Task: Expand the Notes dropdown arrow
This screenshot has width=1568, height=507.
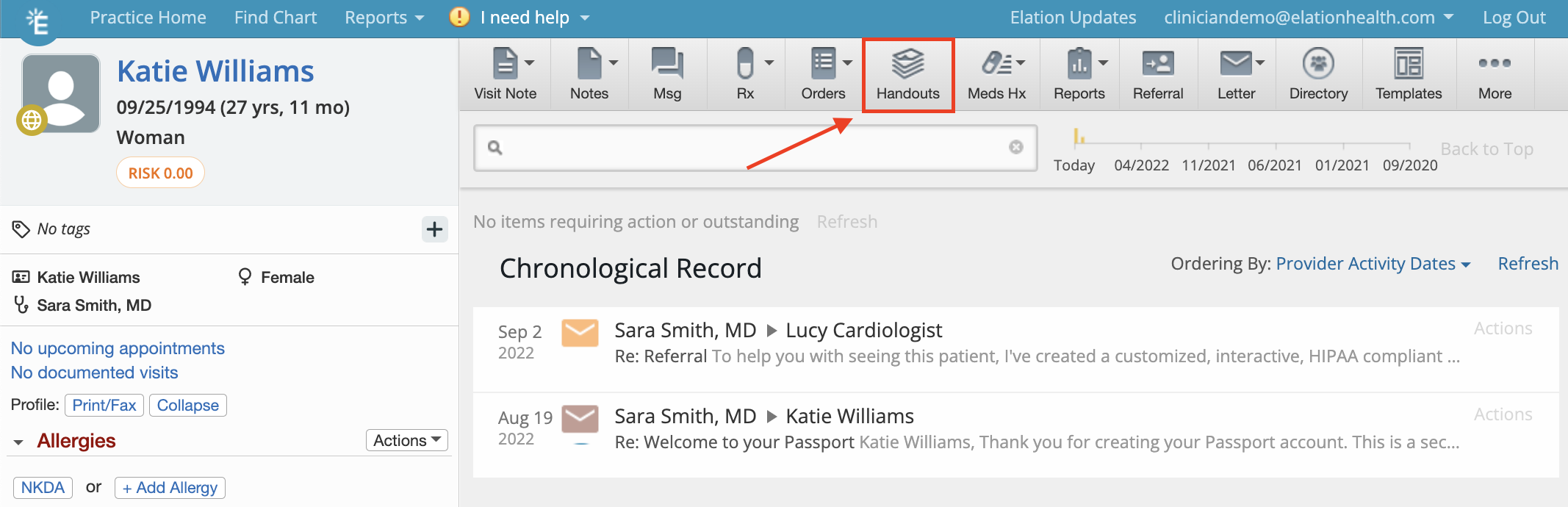Action: click(614, 63)
